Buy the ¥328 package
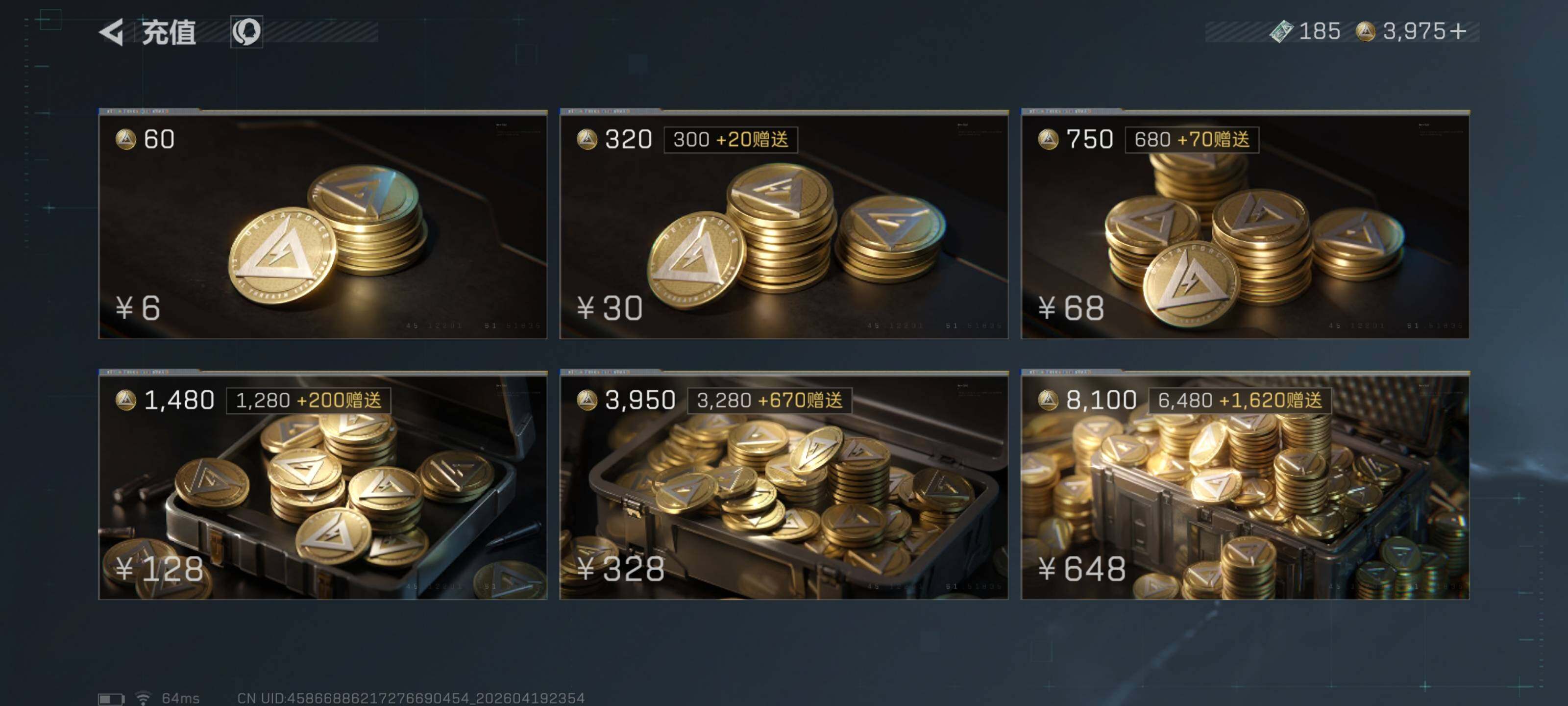 tap(784, 485)
